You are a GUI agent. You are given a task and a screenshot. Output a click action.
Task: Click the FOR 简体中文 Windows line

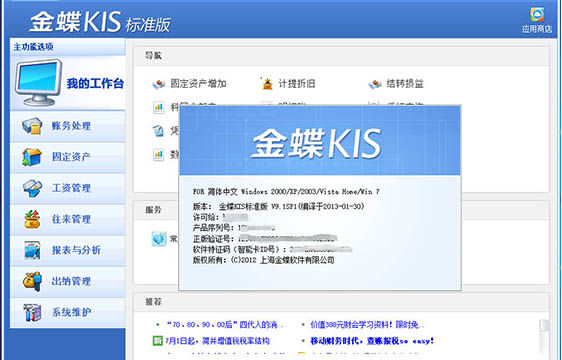286,192
